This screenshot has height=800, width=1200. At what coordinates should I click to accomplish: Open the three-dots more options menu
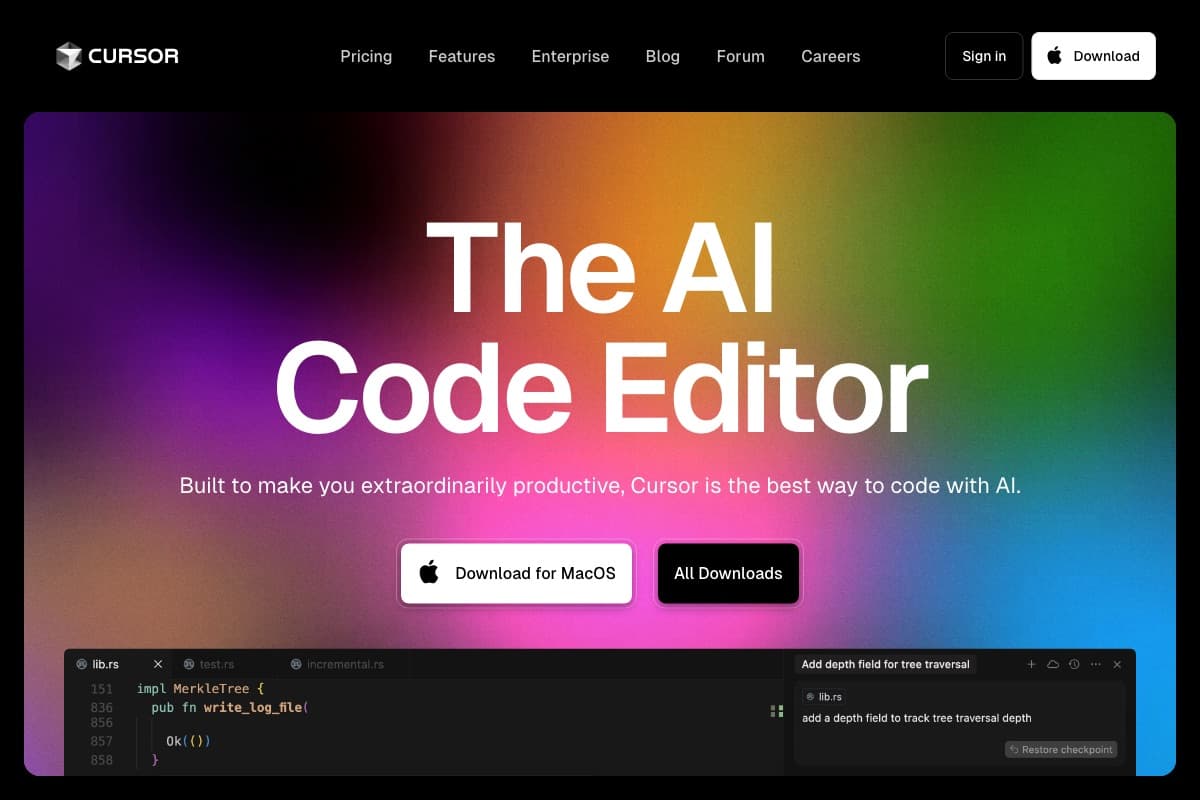(1096, 664)
